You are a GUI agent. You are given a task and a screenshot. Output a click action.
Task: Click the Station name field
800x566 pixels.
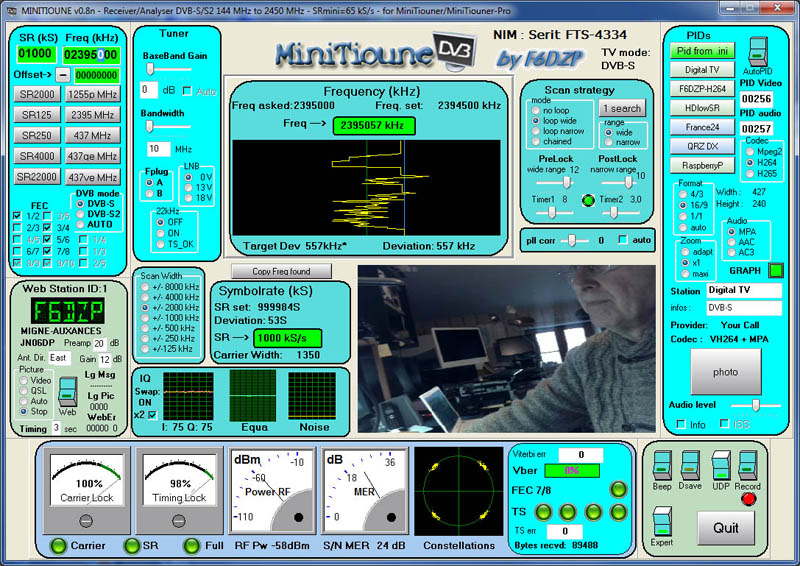pos(744,290)
